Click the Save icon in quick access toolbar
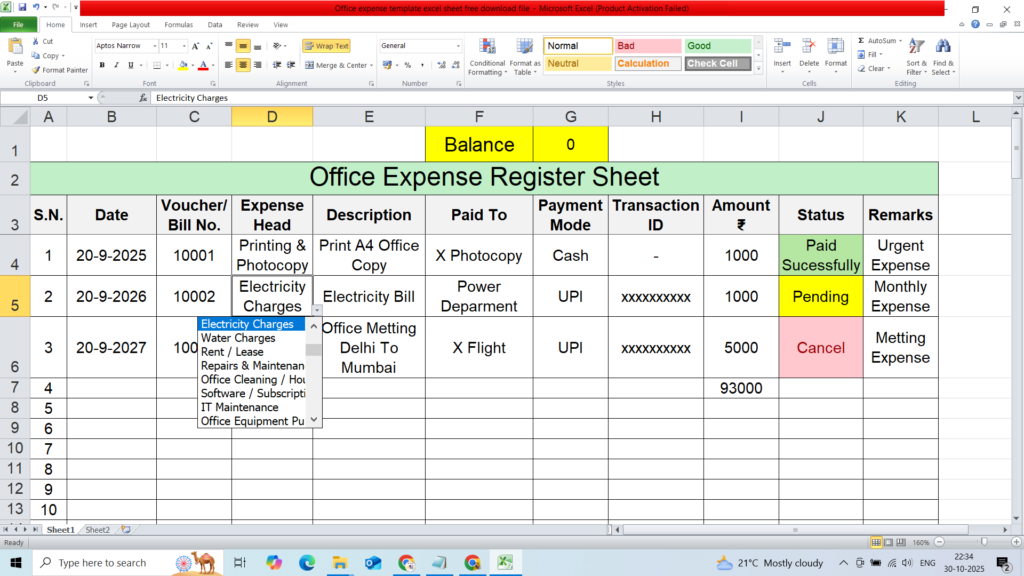1024x576 pixels. [x=20, y=8]
